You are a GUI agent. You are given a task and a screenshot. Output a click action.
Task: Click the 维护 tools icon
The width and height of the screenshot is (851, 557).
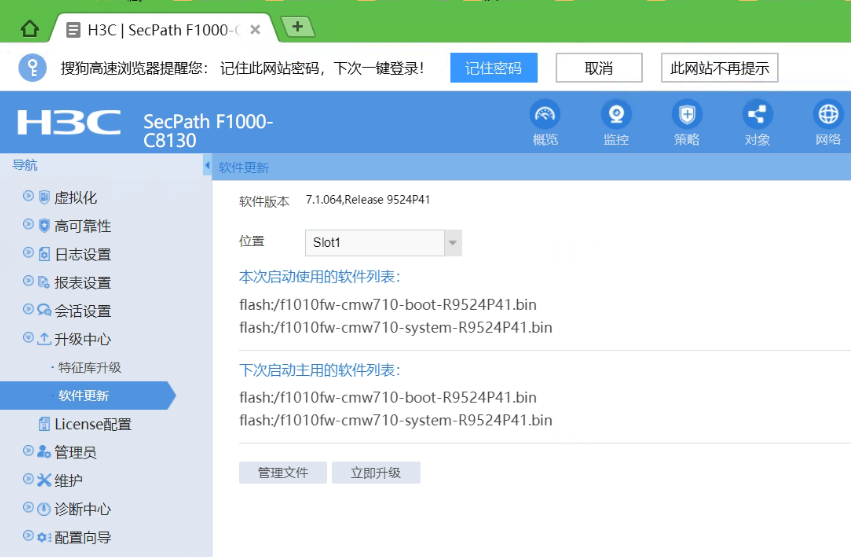[x=44, y=480]
